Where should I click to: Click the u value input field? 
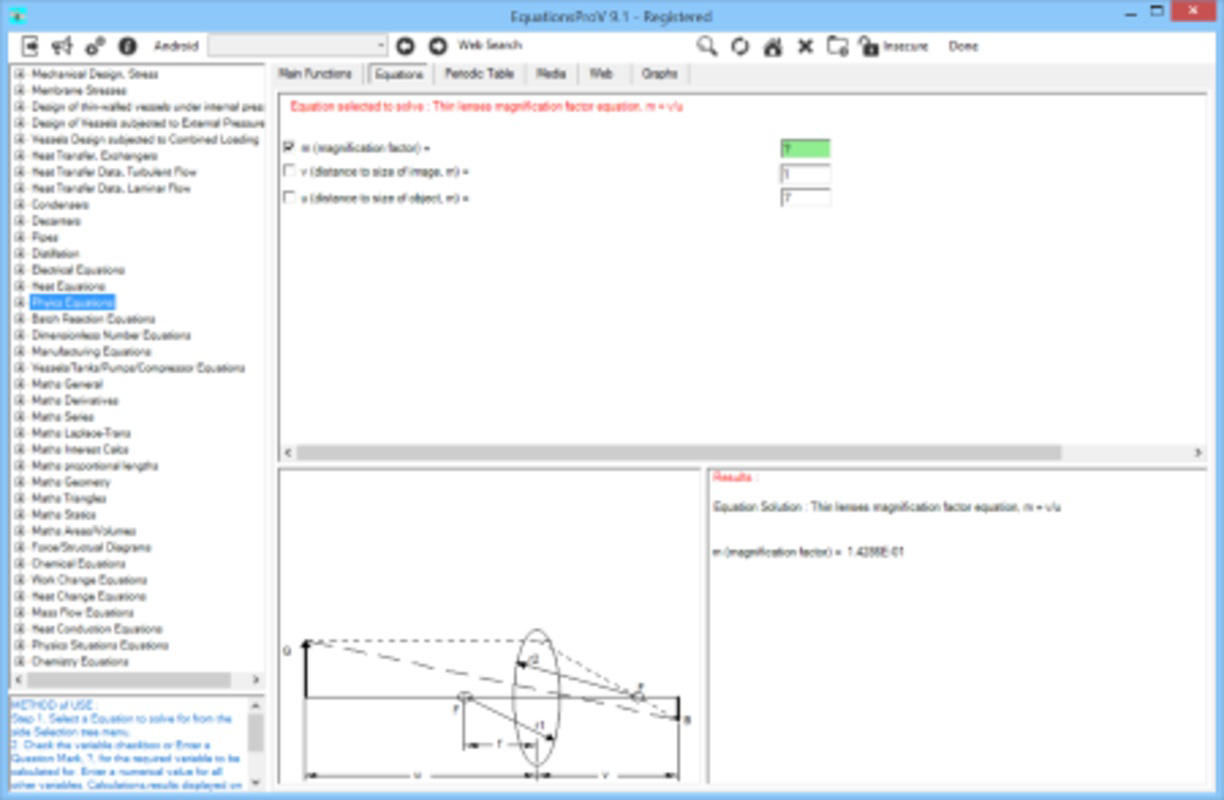tap(805, 198)
